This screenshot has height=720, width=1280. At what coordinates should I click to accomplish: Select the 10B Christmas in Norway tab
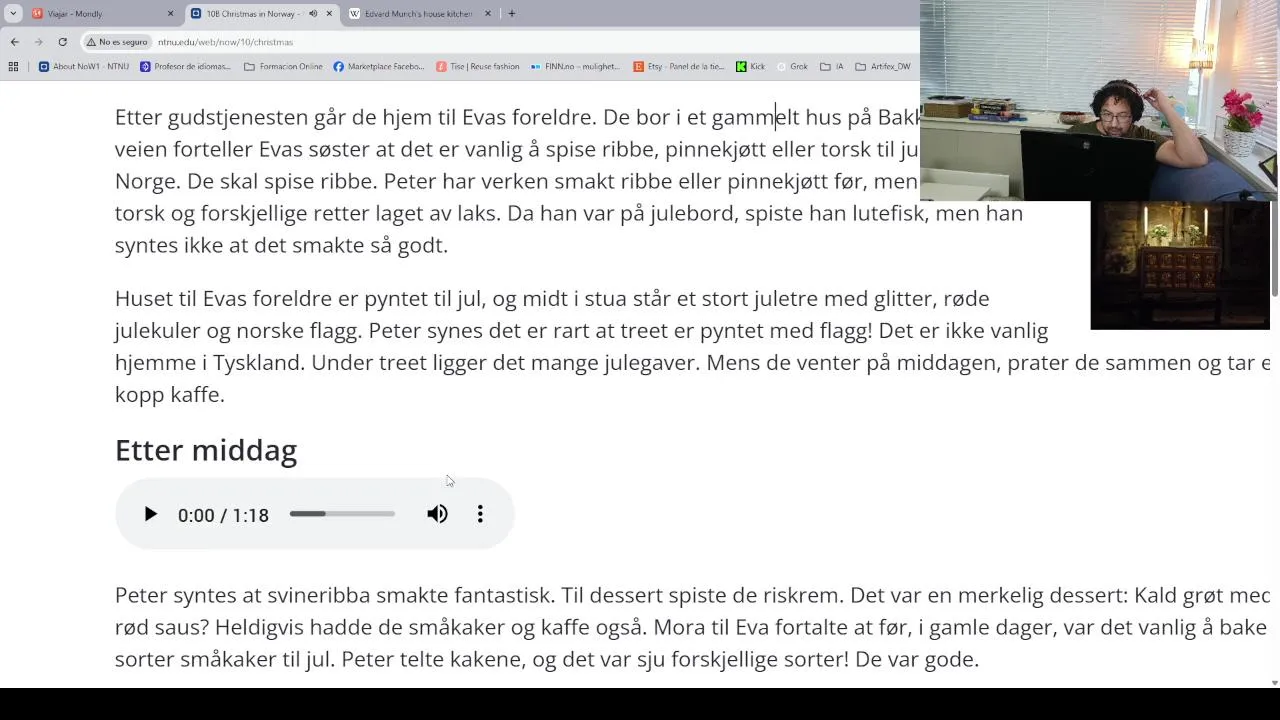tap(262, 14)
